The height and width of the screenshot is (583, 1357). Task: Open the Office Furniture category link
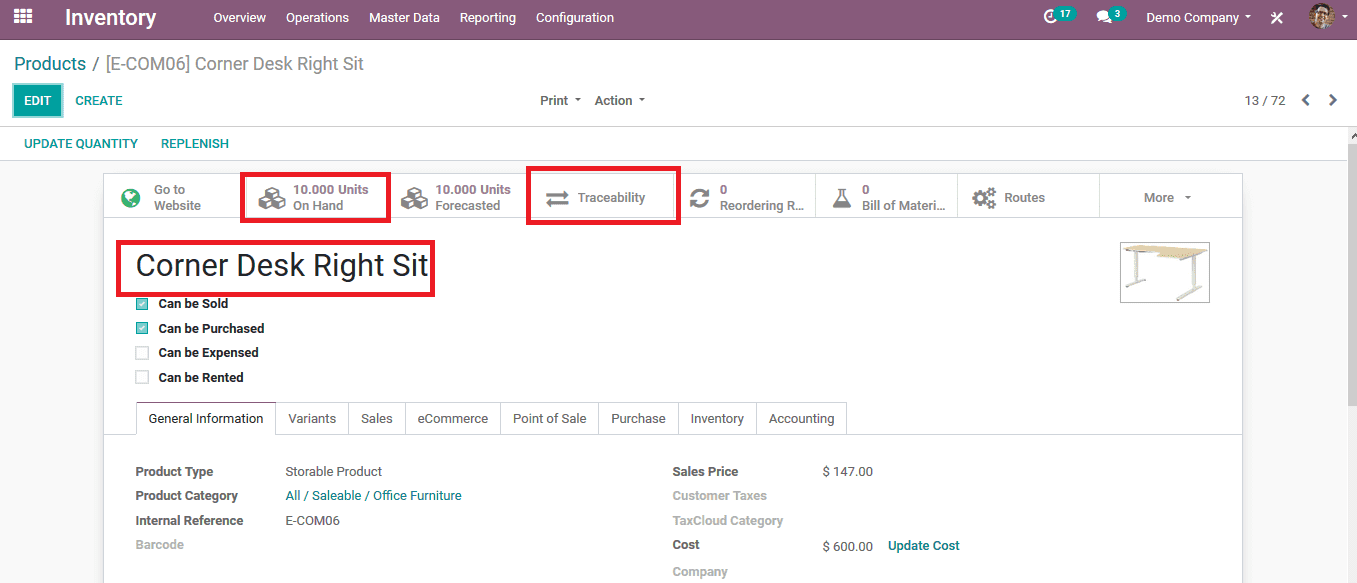(x=373, y=496)
